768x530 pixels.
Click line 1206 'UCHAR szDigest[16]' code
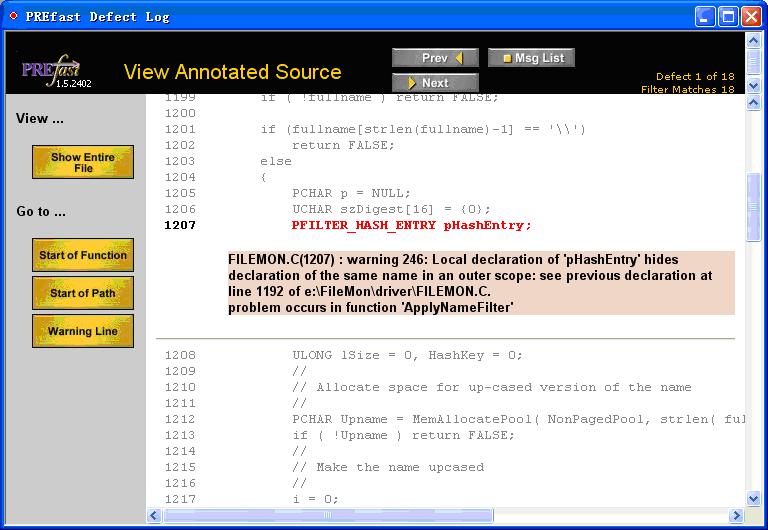(391, 209)
